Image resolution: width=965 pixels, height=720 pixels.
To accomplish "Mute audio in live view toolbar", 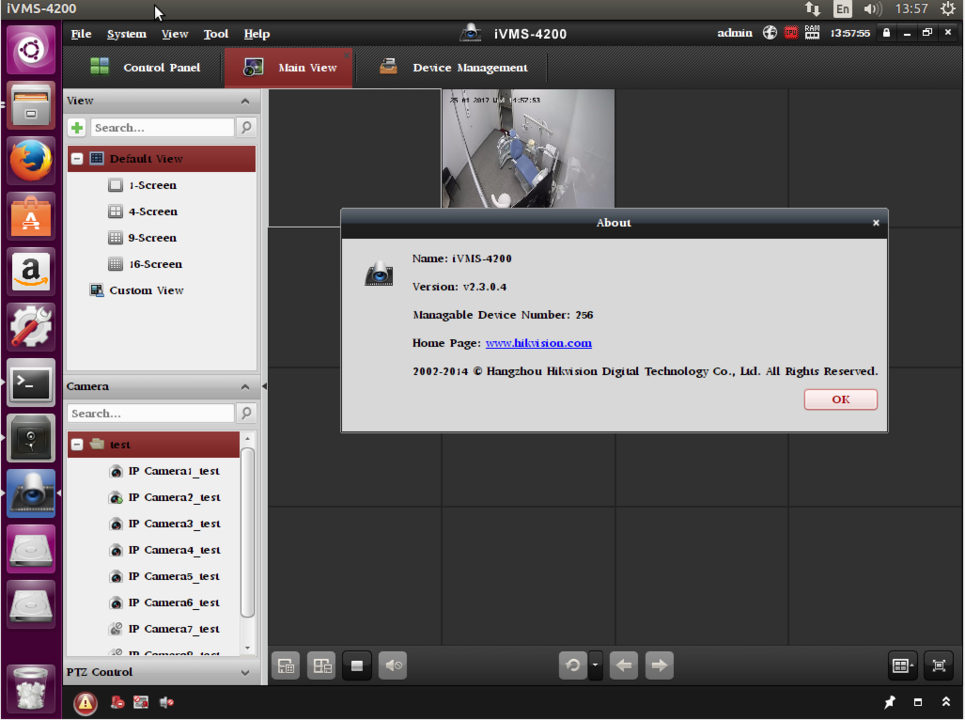I will coord(393,665).
